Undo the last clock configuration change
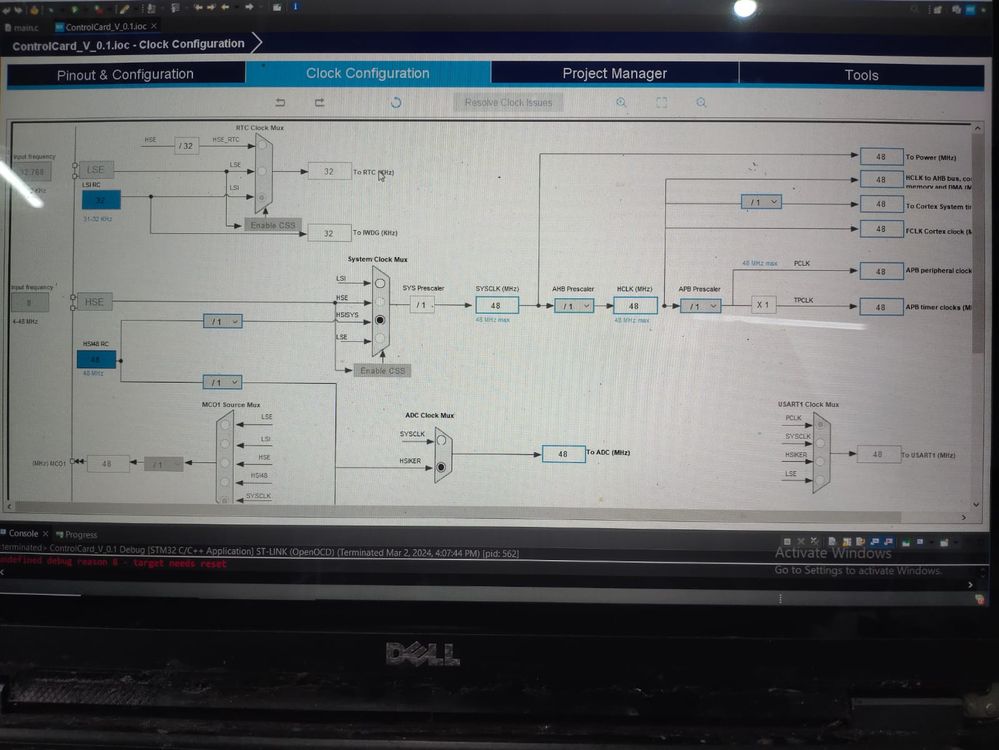 [280, 102]
